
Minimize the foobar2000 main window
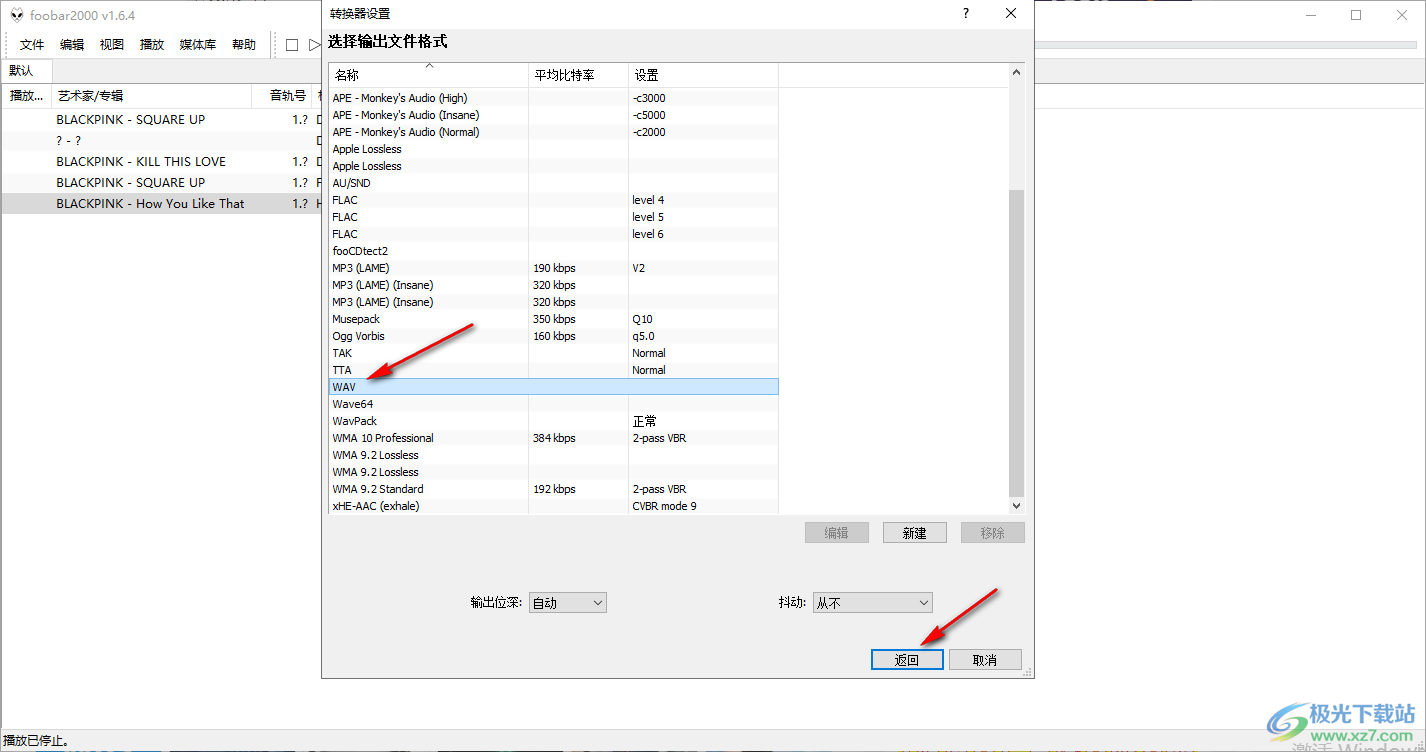click(1310, 15)
